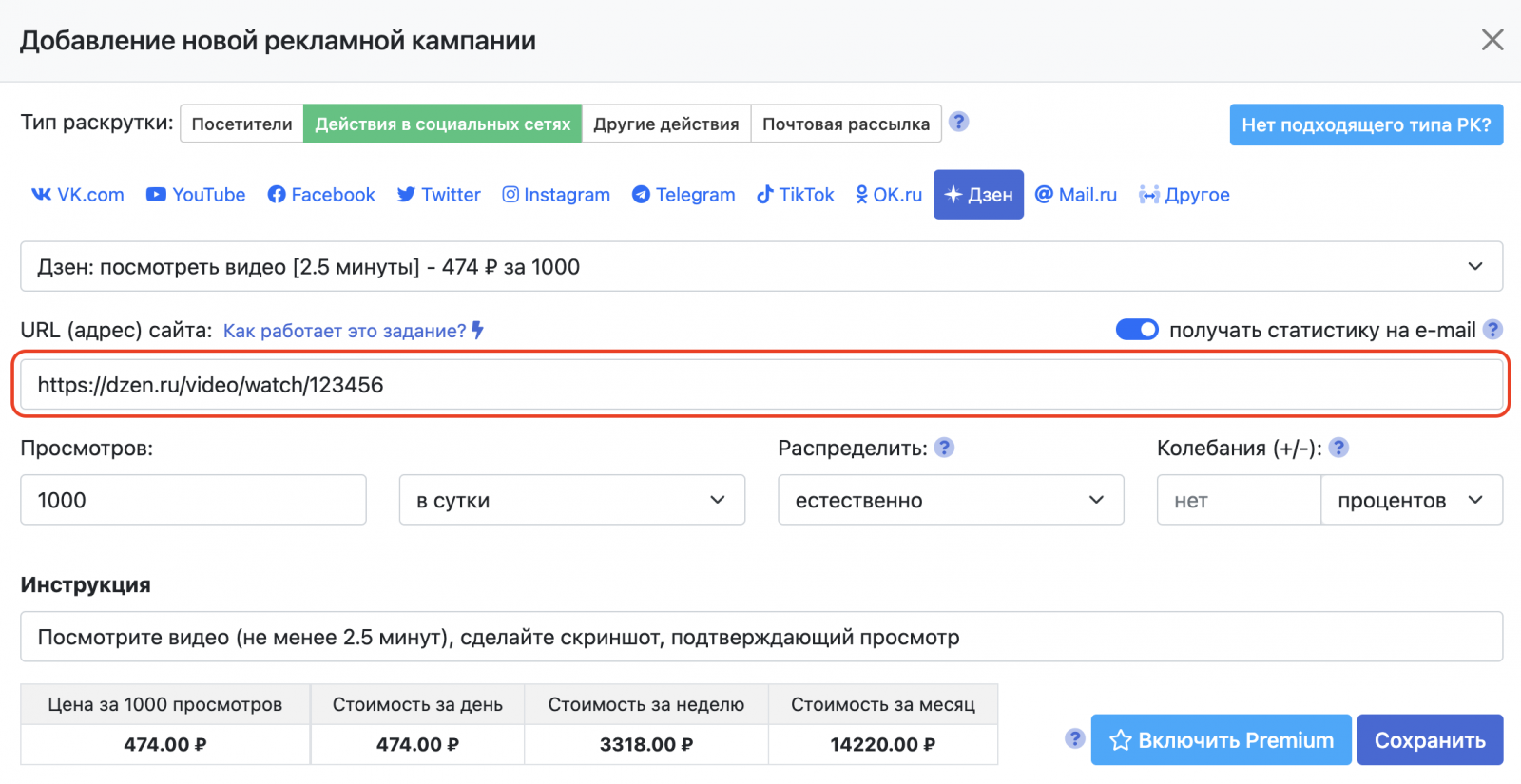Select the Twitter platform
The width and height of the screenshot is (1521, 784).
pyautogui.click(x=438, y=195)
